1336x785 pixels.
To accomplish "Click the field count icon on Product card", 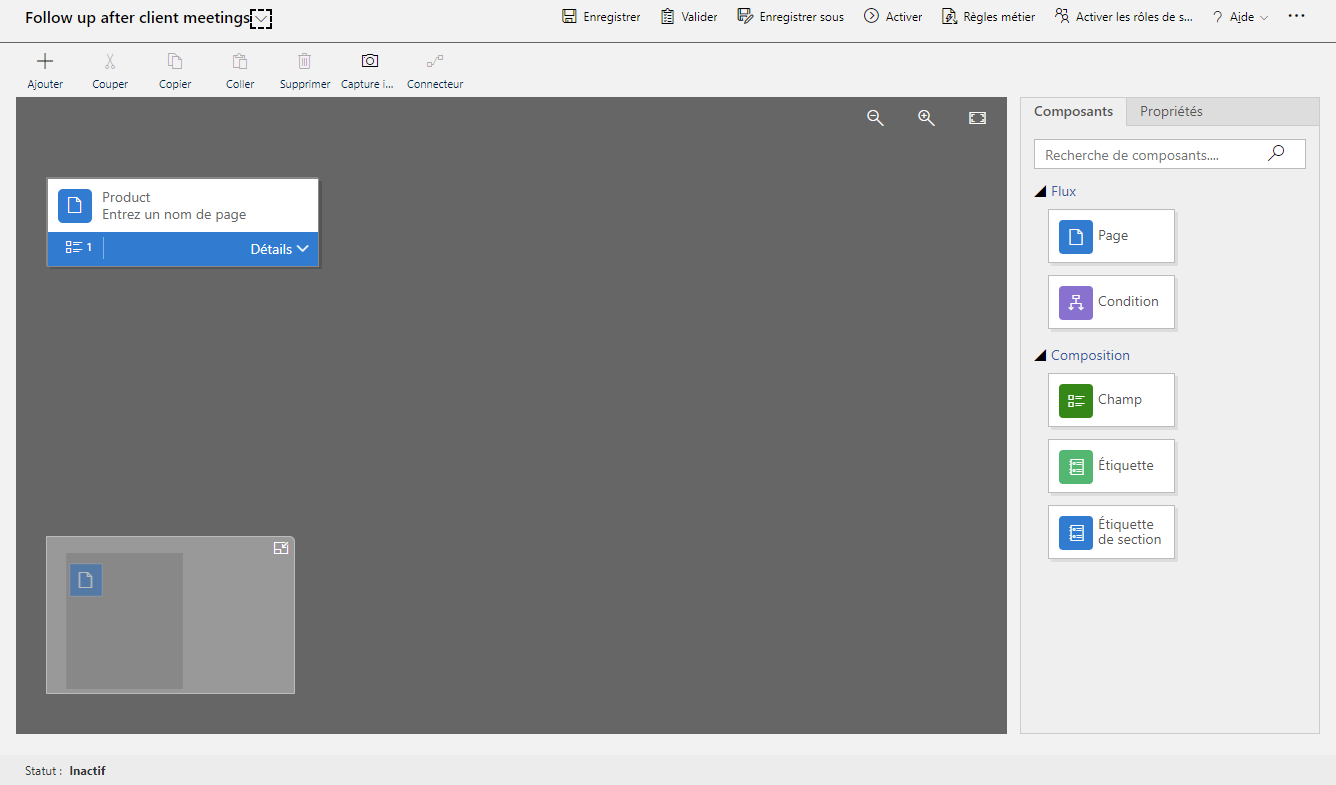I will (74, 247).
